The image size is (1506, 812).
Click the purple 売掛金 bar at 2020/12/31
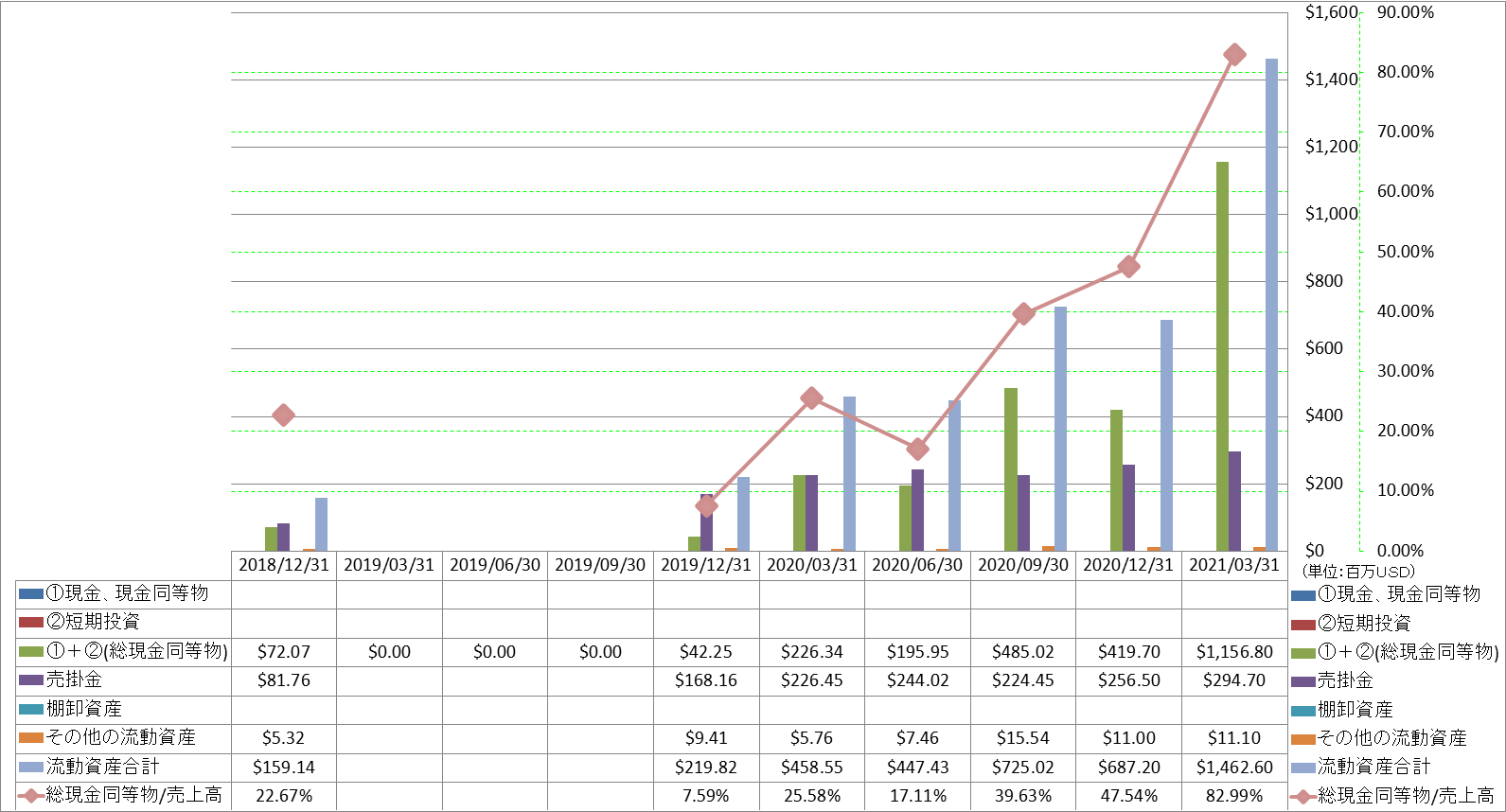click(1128, 507)
